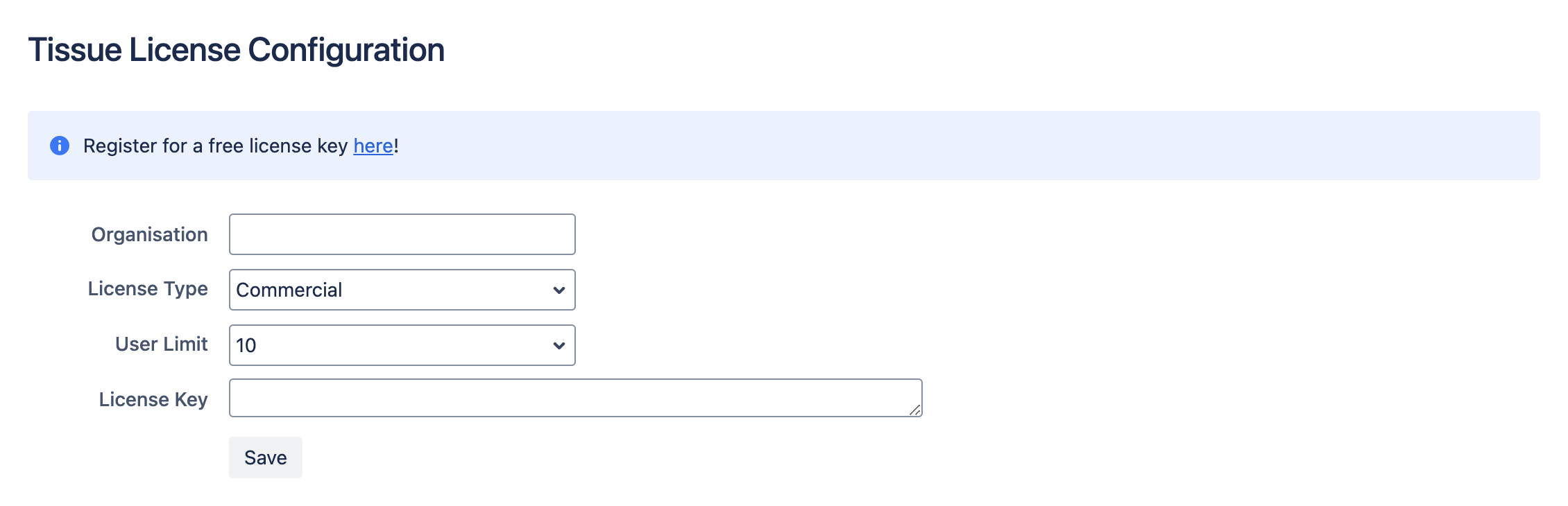The width and height of the screenshot is (1568, 506).
Task: Open the dropdown showing Commercial
Action: pyautogui.click(x=402, y=290)
